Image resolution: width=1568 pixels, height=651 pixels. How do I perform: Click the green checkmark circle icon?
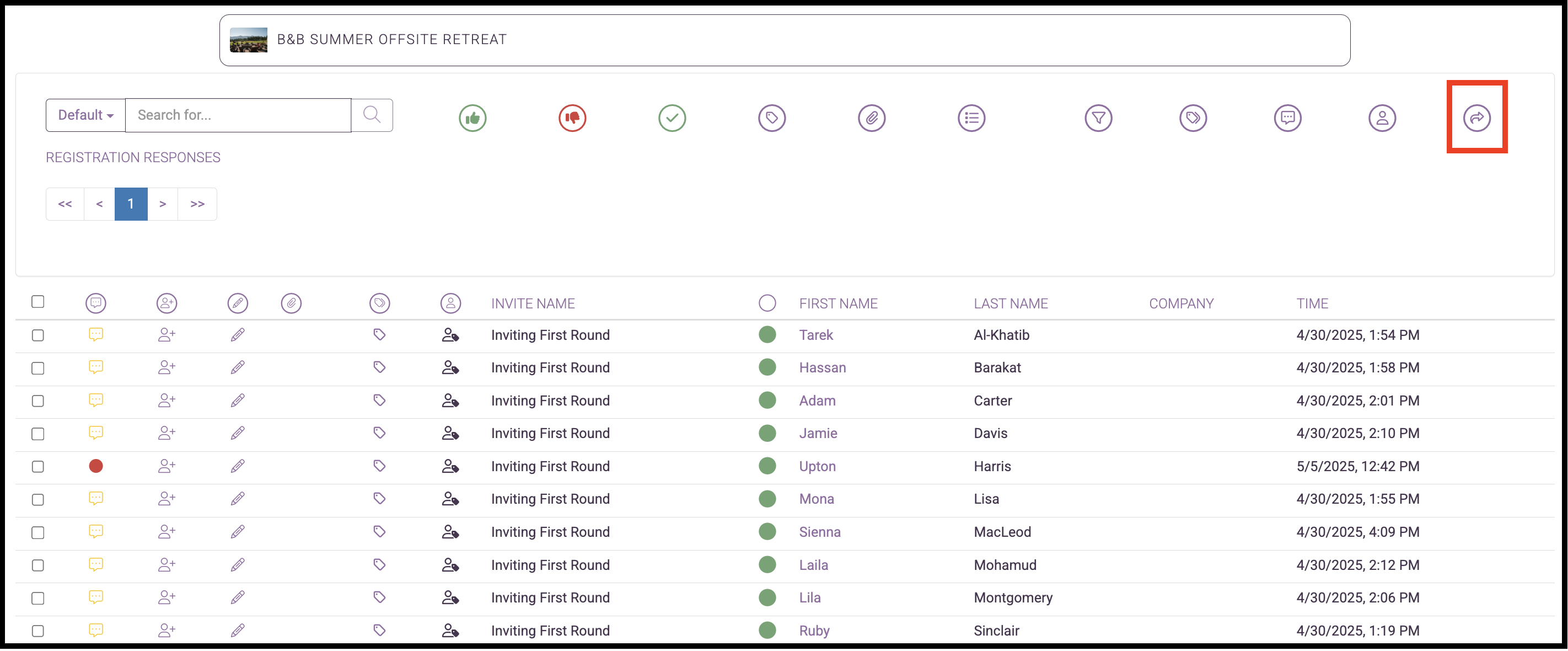coord(672,118)
